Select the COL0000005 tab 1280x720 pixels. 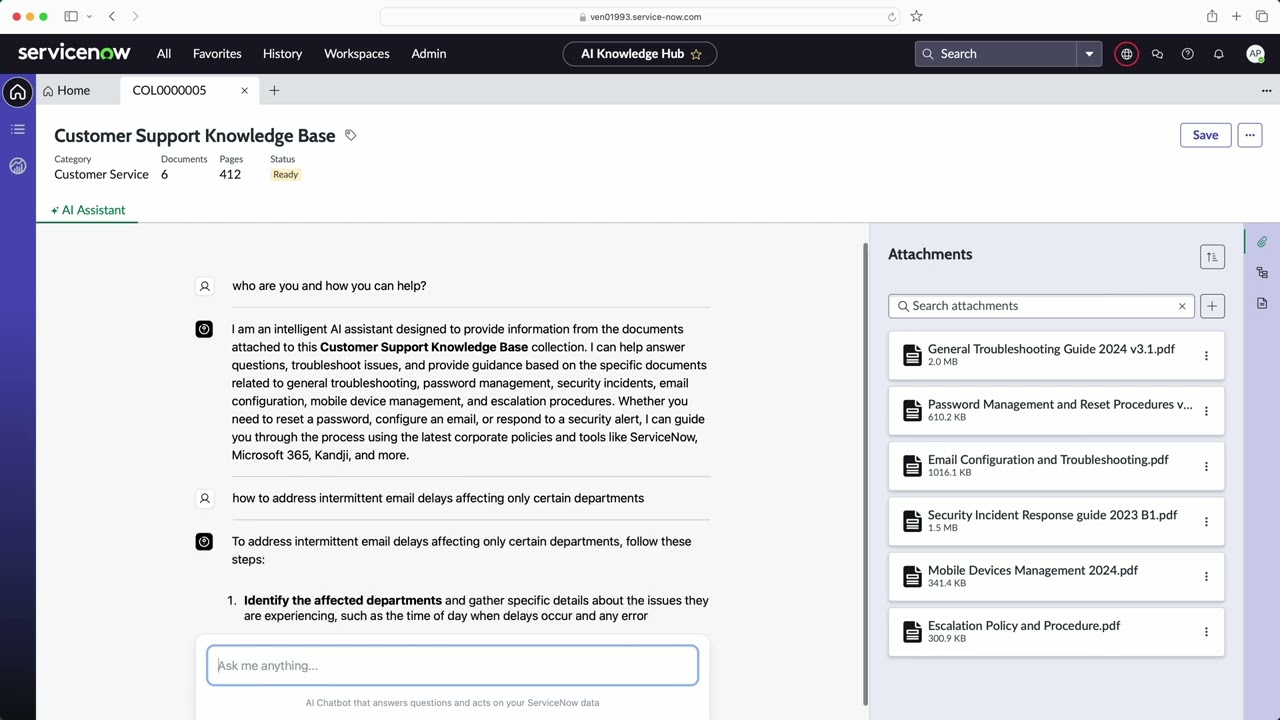pyautogui.click(x=169, y=90)
